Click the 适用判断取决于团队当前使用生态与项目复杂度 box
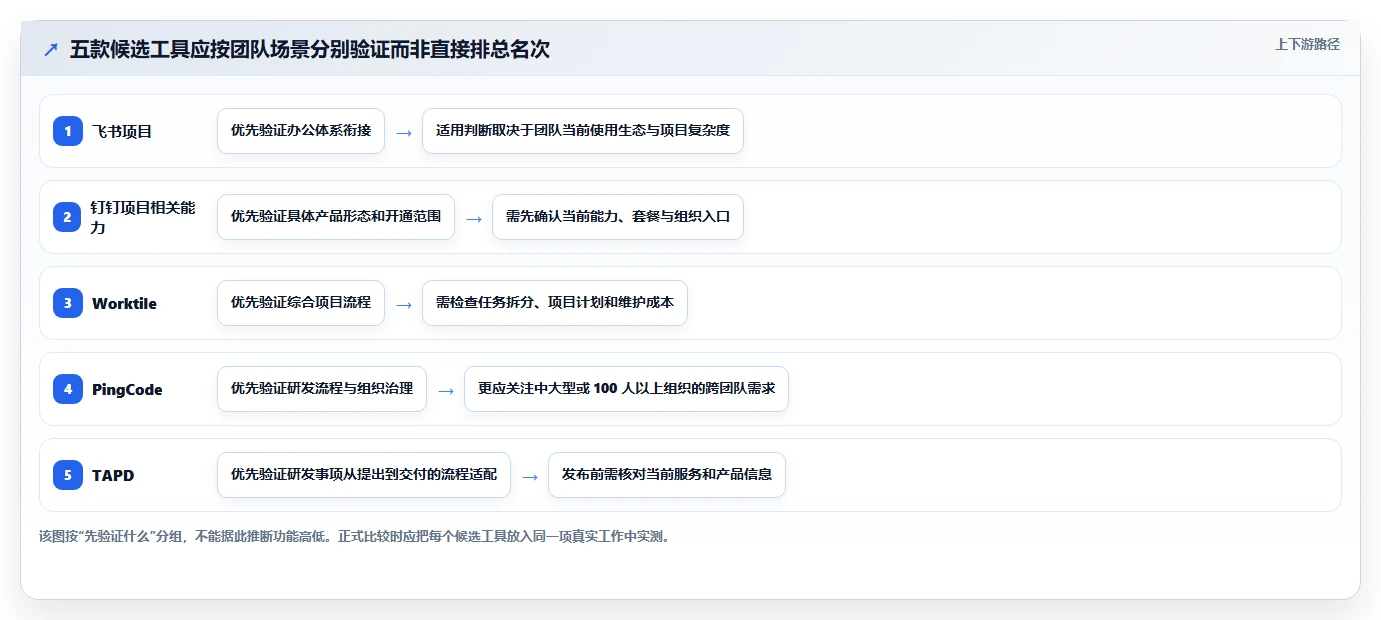Screen dimensions: 1381x620 click(583, 131)
